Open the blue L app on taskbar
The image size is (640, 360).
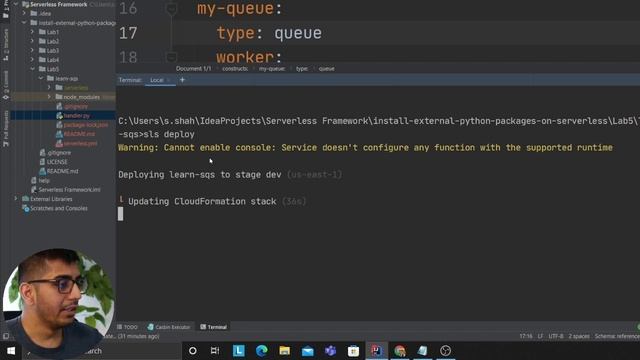click(239, 351)
